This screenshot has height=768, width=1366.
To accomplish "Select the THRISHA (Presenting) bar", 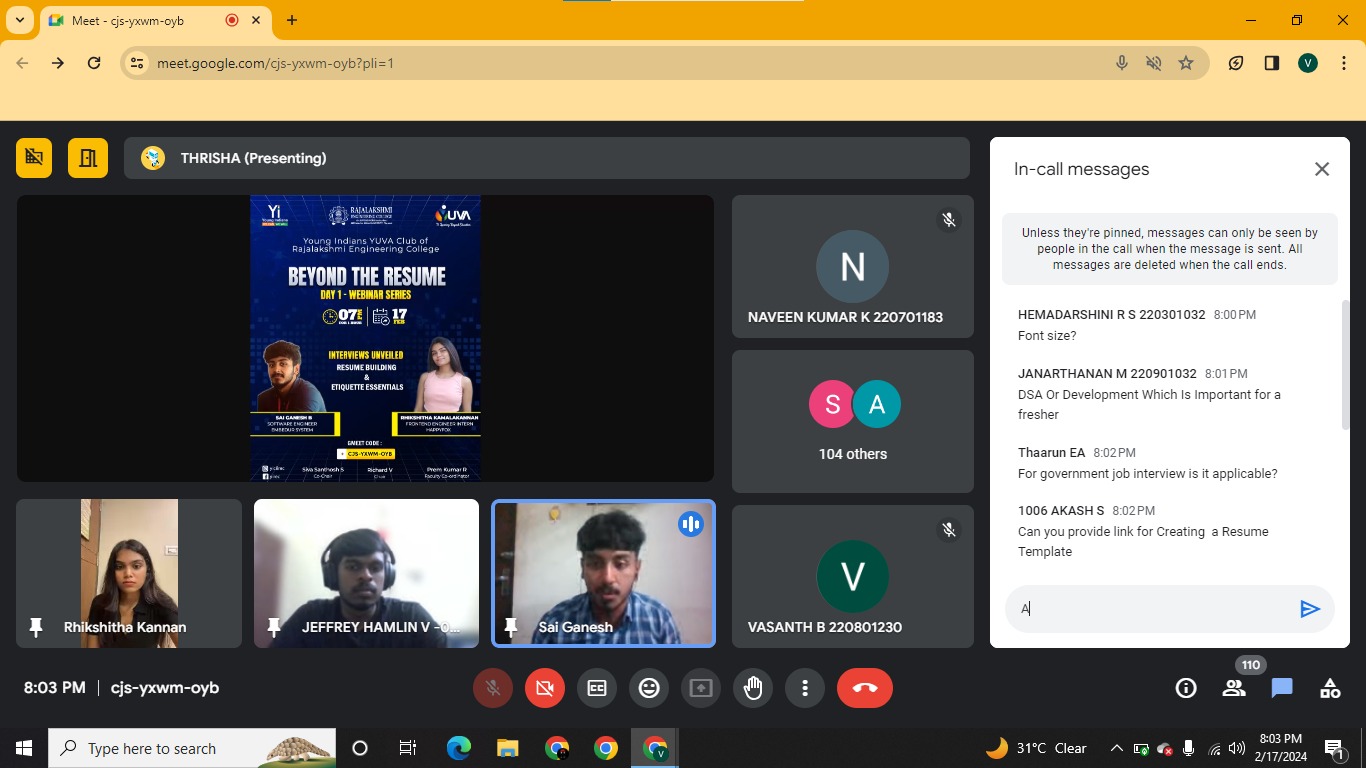I will click(547, 158).
